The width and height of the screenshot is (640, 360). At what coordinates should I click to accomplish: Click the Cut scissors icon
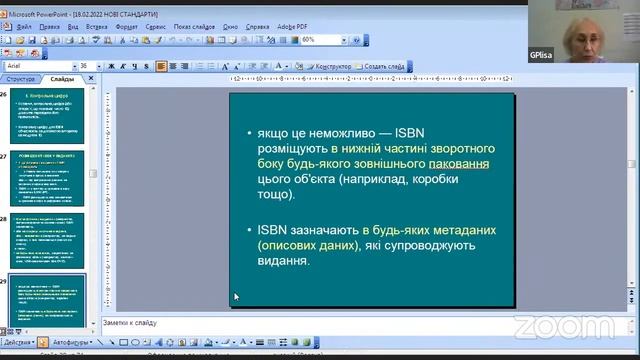pos(122,40)
